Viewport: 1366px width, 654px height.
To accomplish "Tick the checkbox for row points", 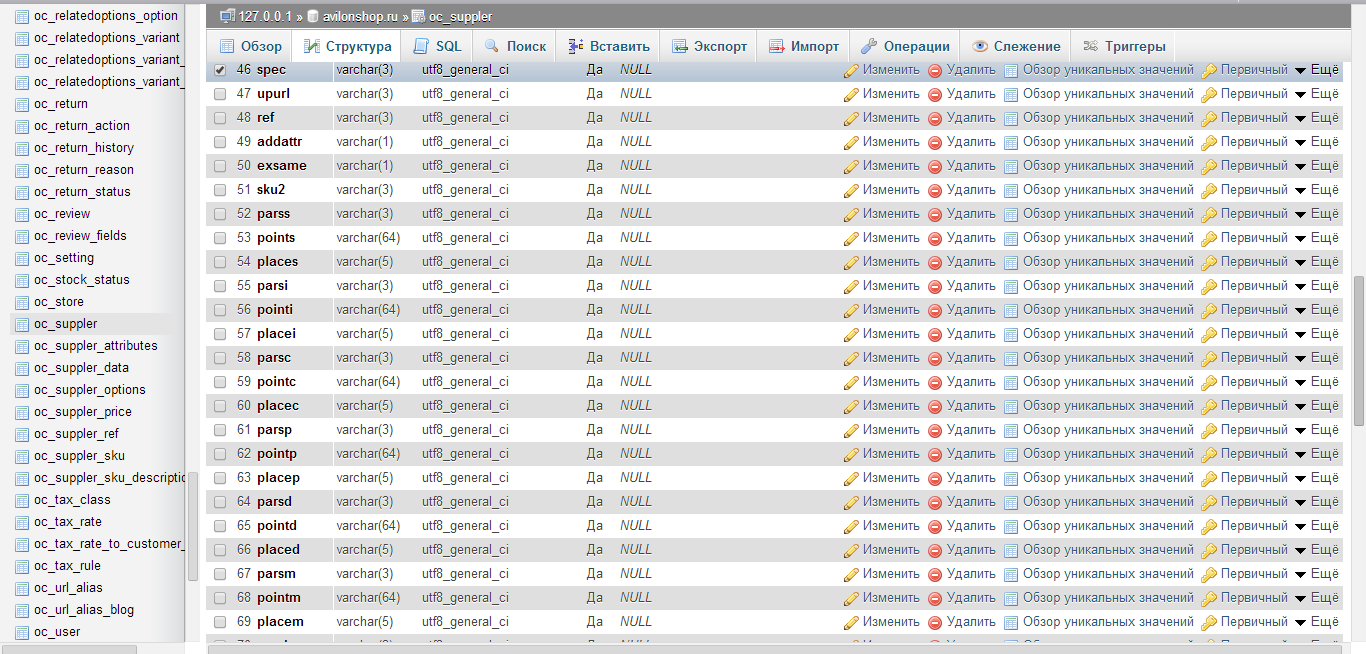I will point(220,238).
